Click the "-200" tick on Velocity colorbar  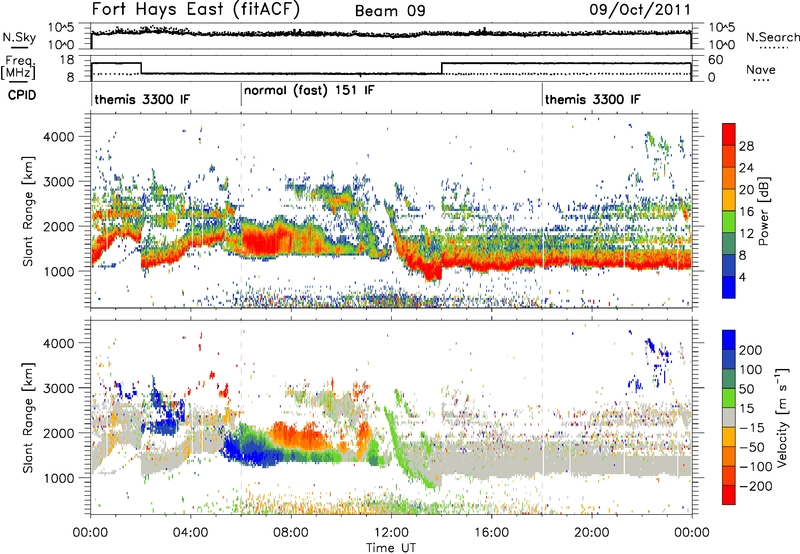pos(756,486)
